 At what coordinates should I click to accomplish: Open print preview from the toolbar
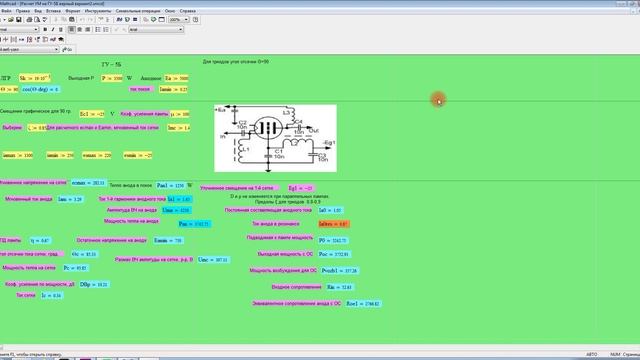(37, 20)
